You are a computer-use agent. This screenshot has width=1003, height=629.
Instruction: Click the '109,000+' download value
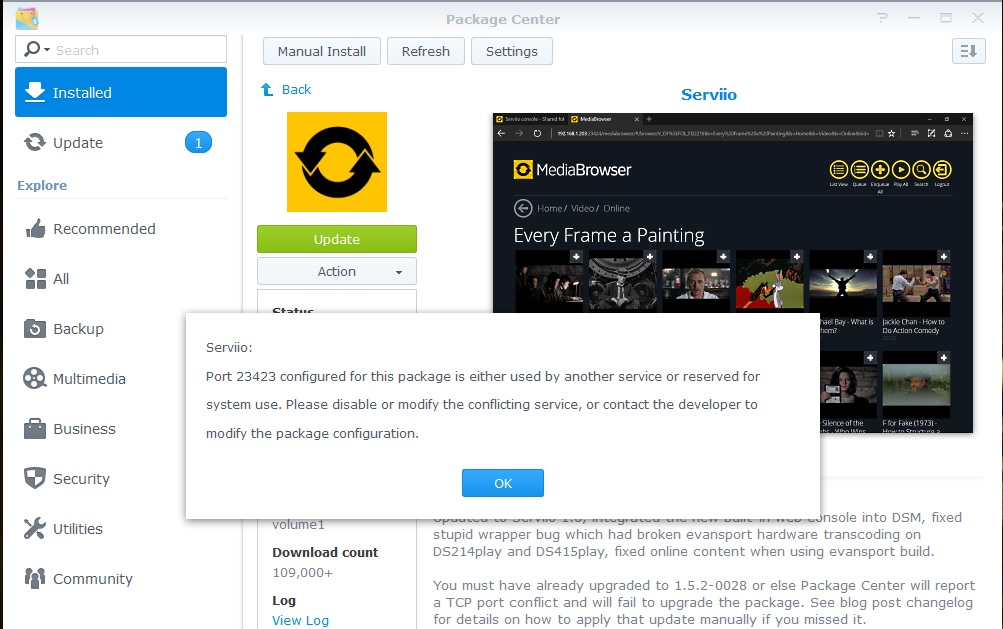[303, 573]
